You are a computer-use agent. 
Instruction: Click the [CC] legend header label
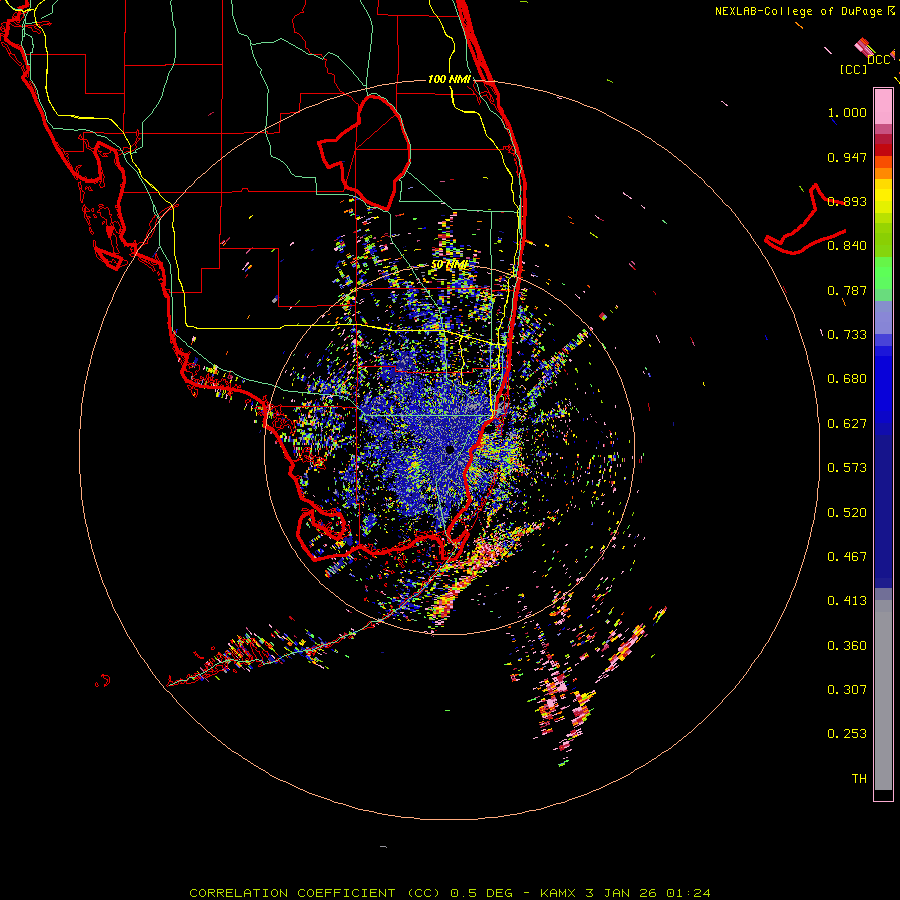(x=853, y=69)
